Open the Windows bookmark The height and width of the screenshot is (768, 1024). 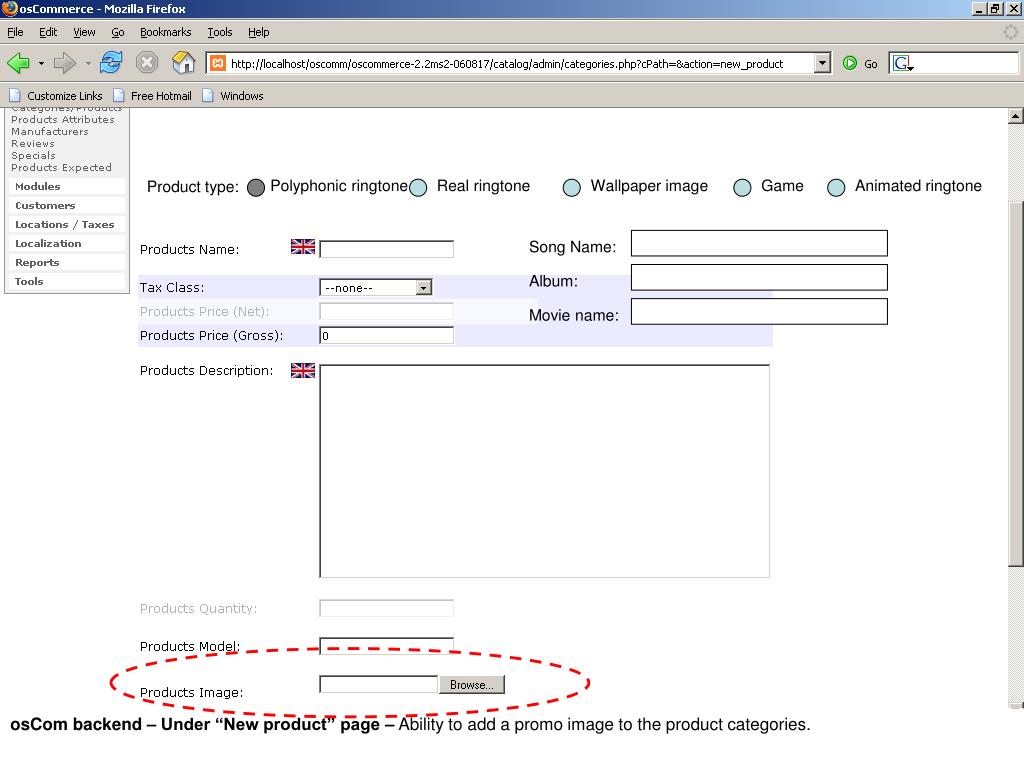click(233, 95)
